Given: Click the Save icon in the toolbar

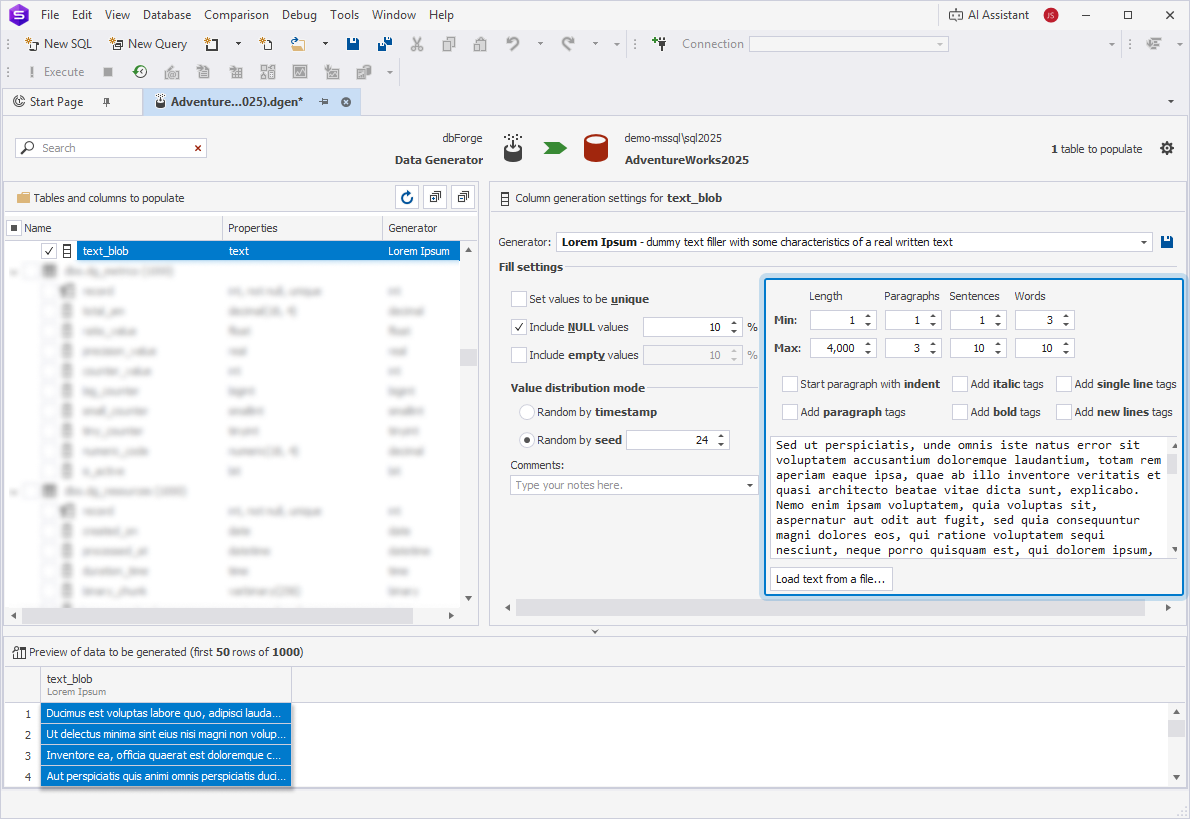Looking at the screenshot, I should (353, 44).
